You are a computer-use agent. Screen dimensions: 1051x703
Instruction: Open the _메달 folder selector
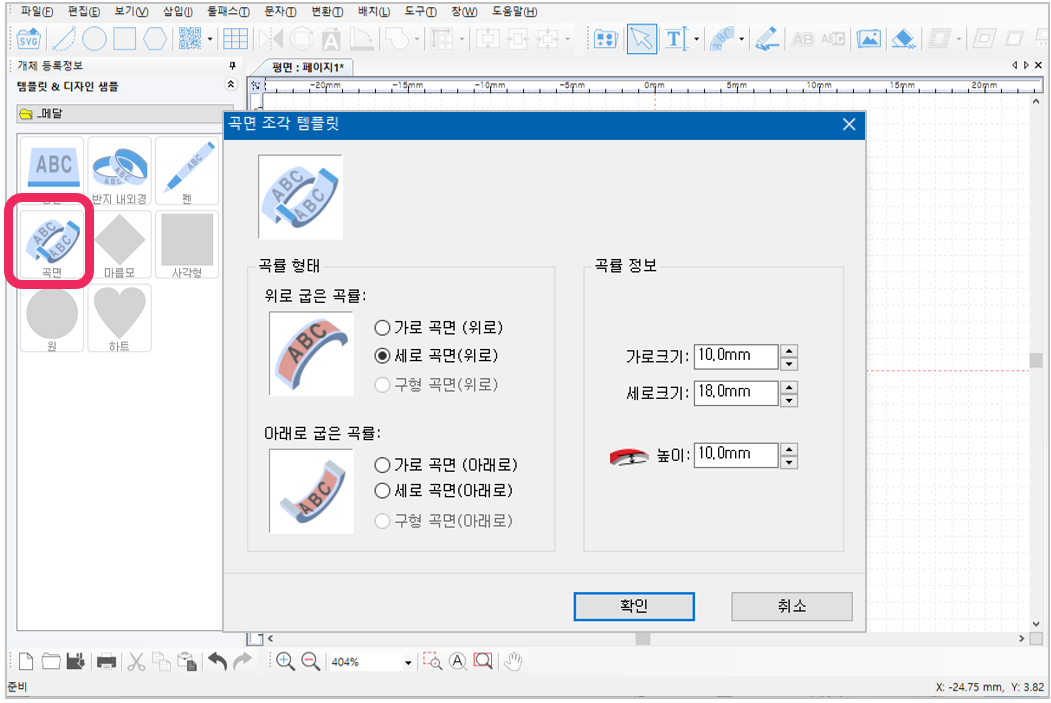click(125, 114)
